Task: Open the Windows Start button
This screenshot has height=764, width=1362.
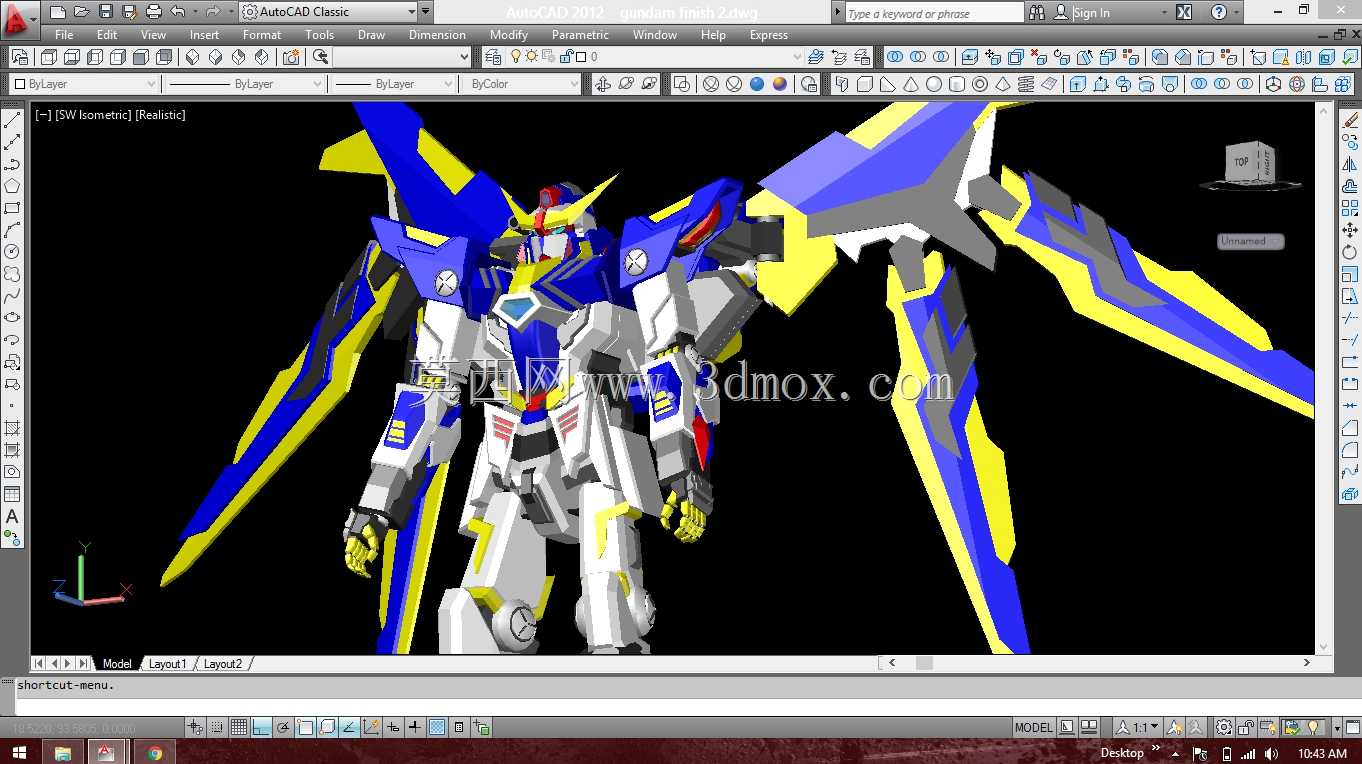Action: tap(20, 752)
